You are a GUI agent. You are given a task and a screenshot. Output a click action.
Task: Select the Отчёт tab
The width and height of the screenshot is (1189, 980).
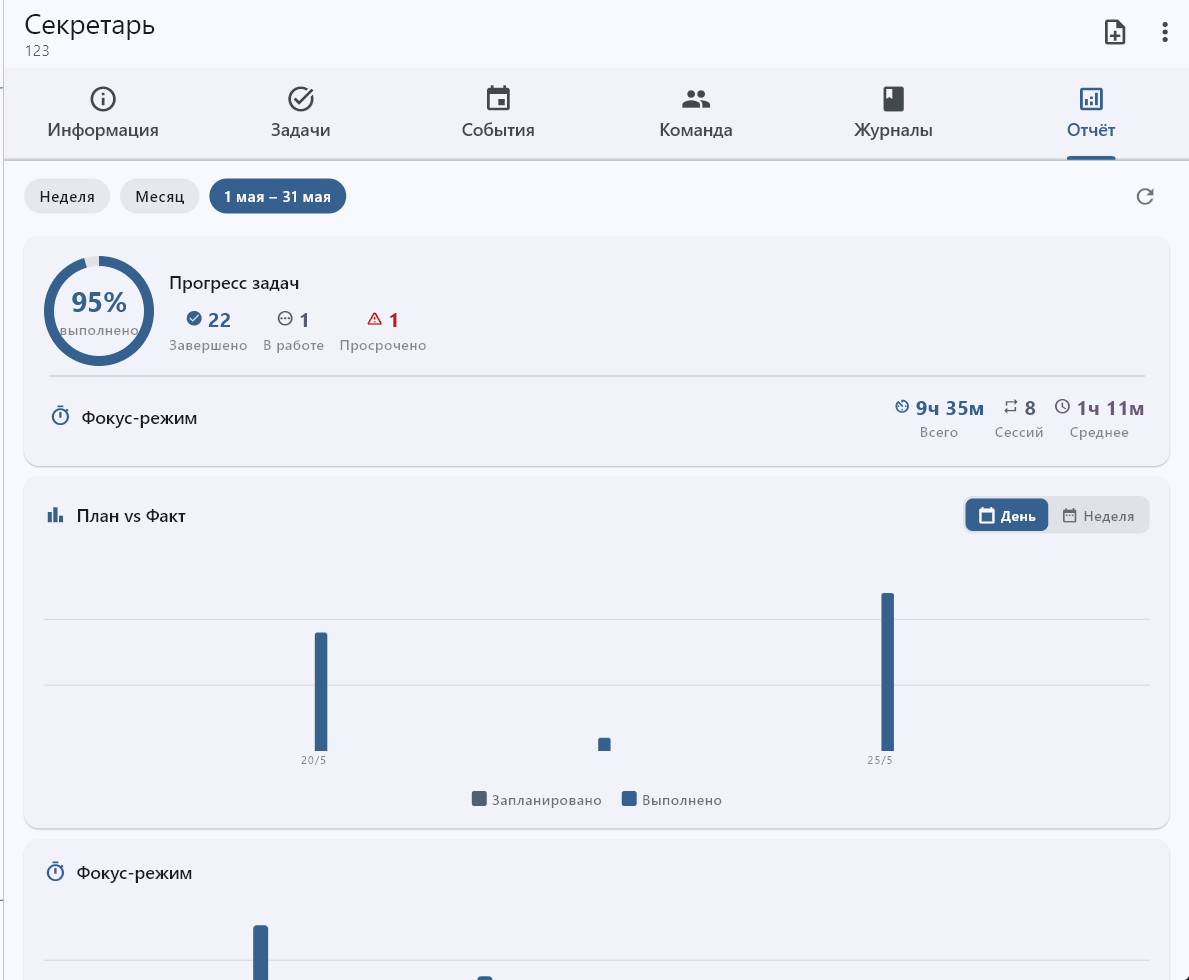pos(1091,114)
